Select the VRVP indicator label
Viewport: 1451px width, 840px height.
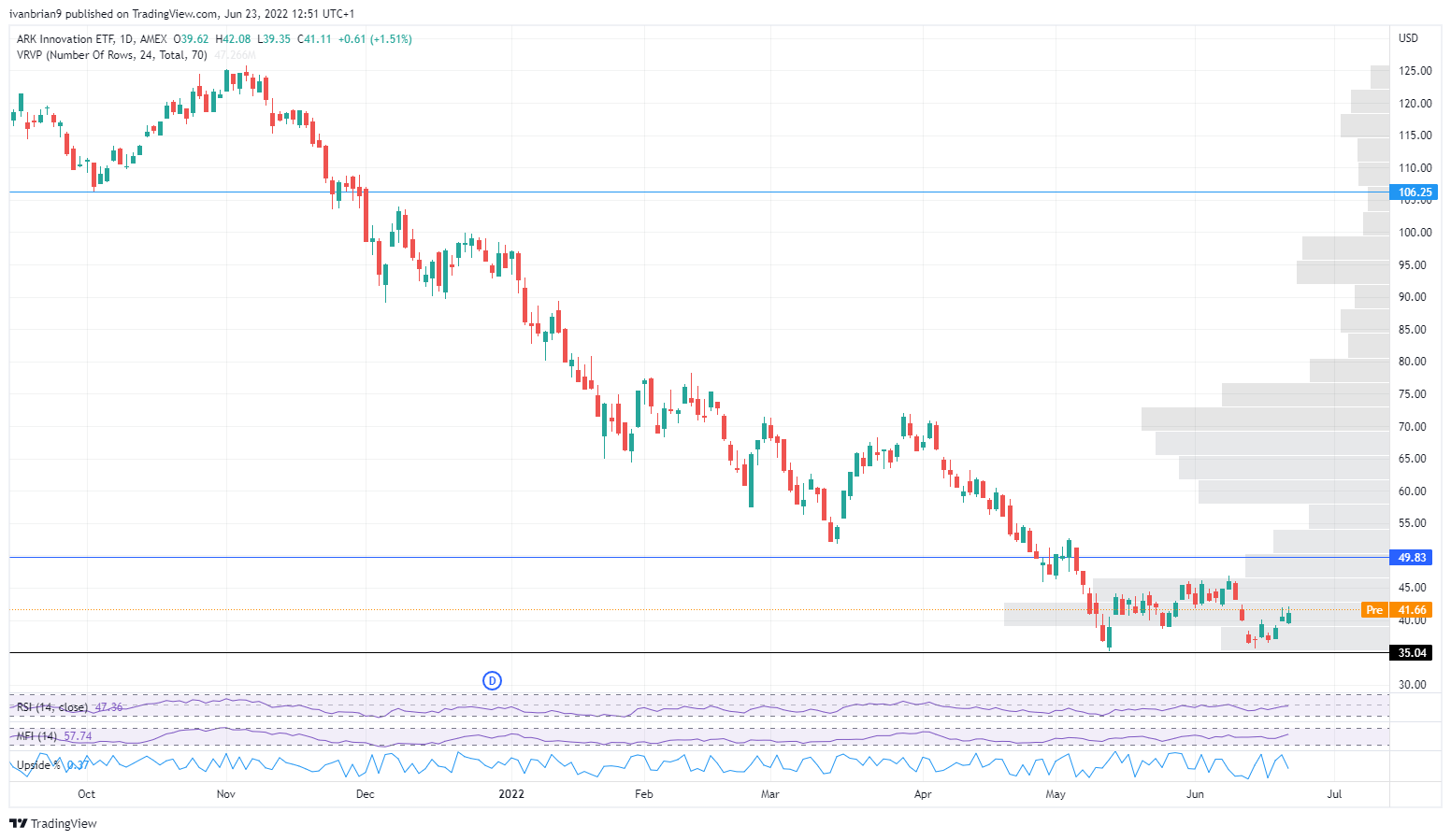point(112,55)
